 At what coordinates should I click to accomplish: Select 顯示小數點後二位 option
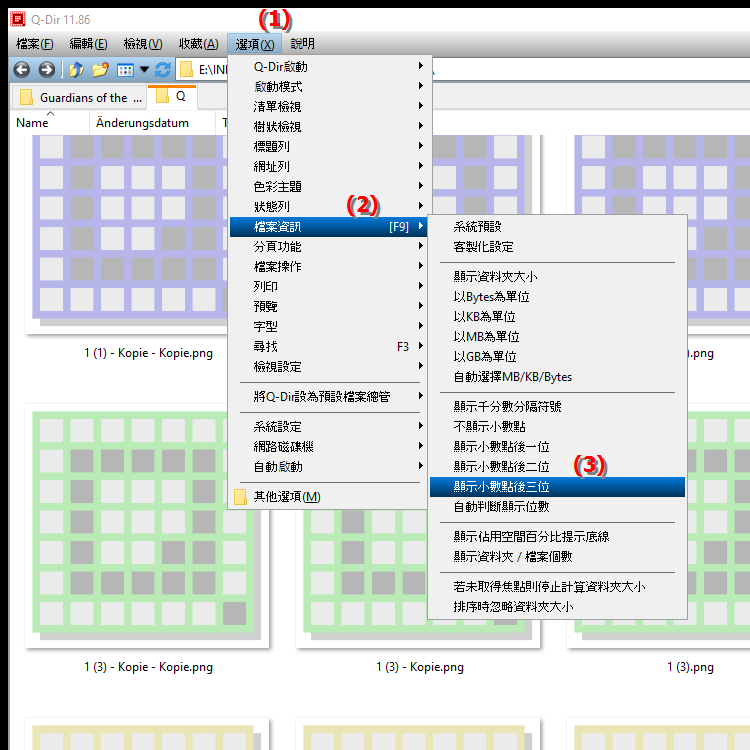point(557,467)
